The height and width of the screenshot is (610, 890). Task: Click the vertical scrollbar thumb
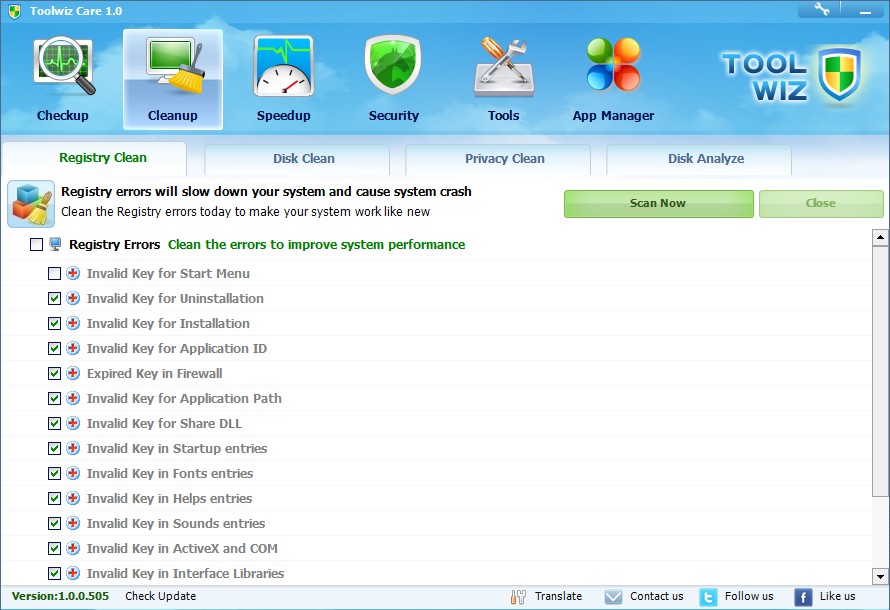[880, 372]
